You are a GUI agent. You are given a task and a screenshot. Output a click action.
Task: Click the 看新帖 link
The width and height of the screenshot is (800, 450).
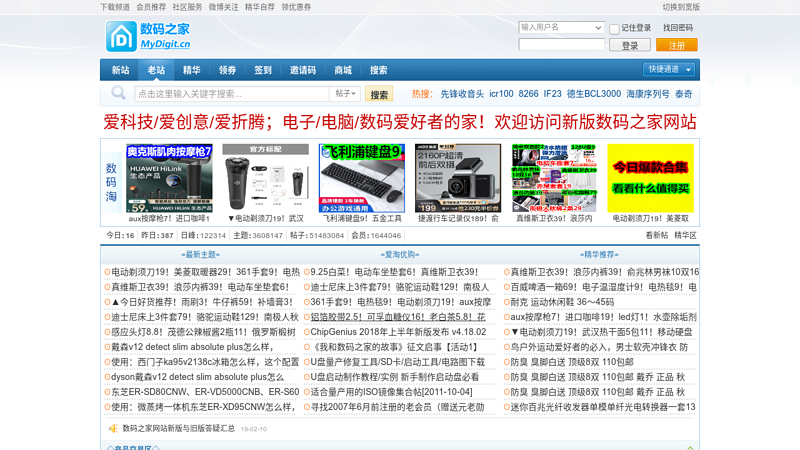pyautogui.click(x=657, y=235)
